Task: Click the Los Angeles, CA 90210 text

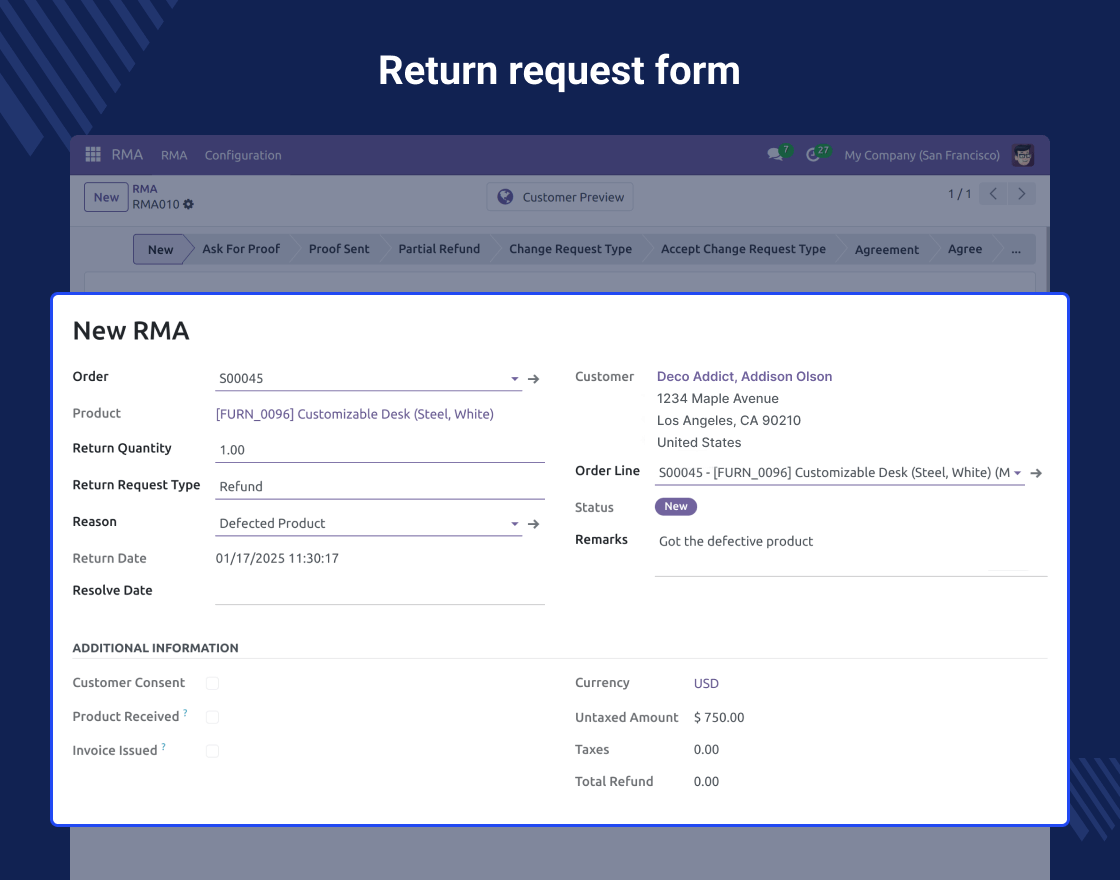Action: click(x=729, y=421)
